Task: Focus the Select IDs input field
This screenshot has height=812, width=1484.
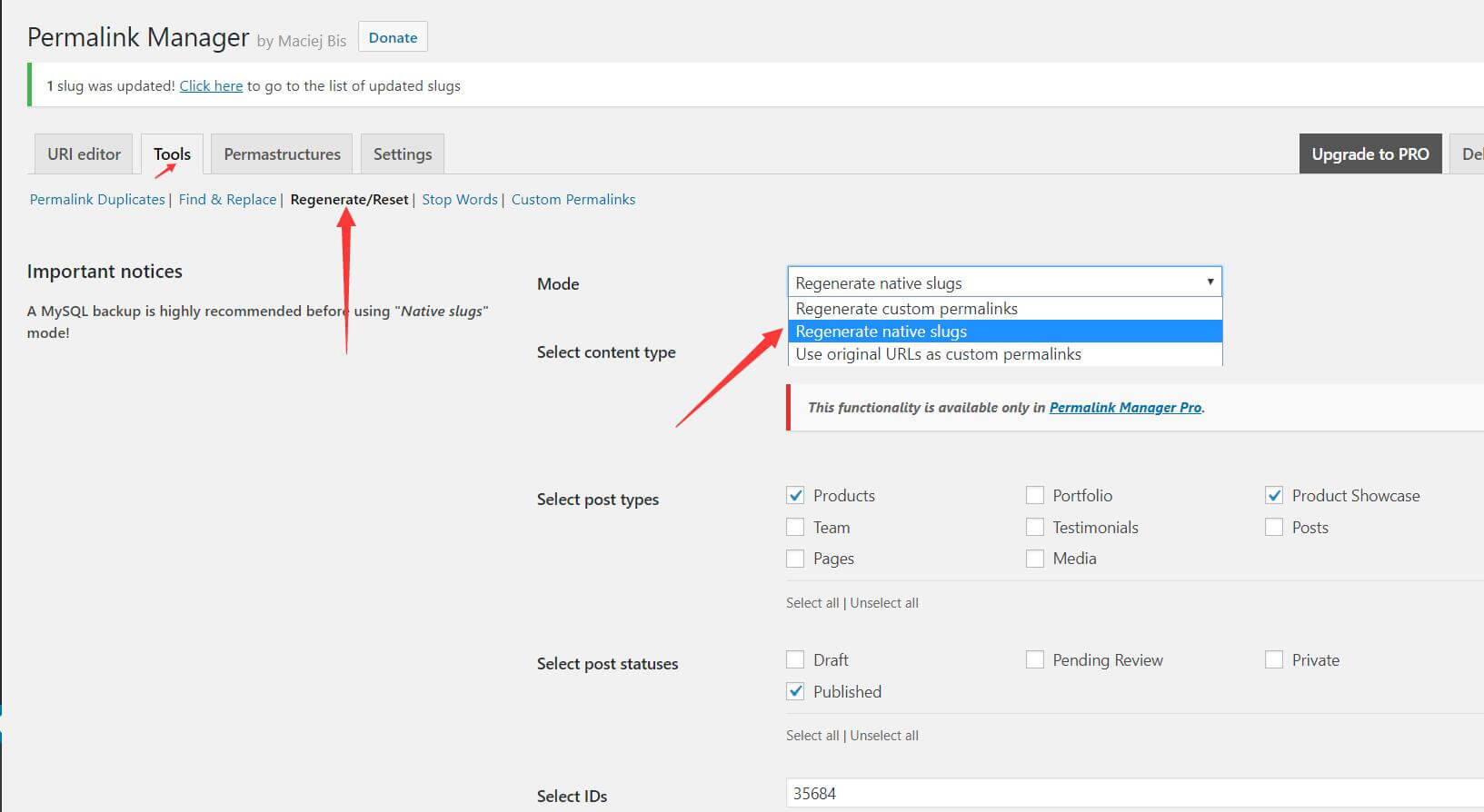Action: click(1127, 794)
